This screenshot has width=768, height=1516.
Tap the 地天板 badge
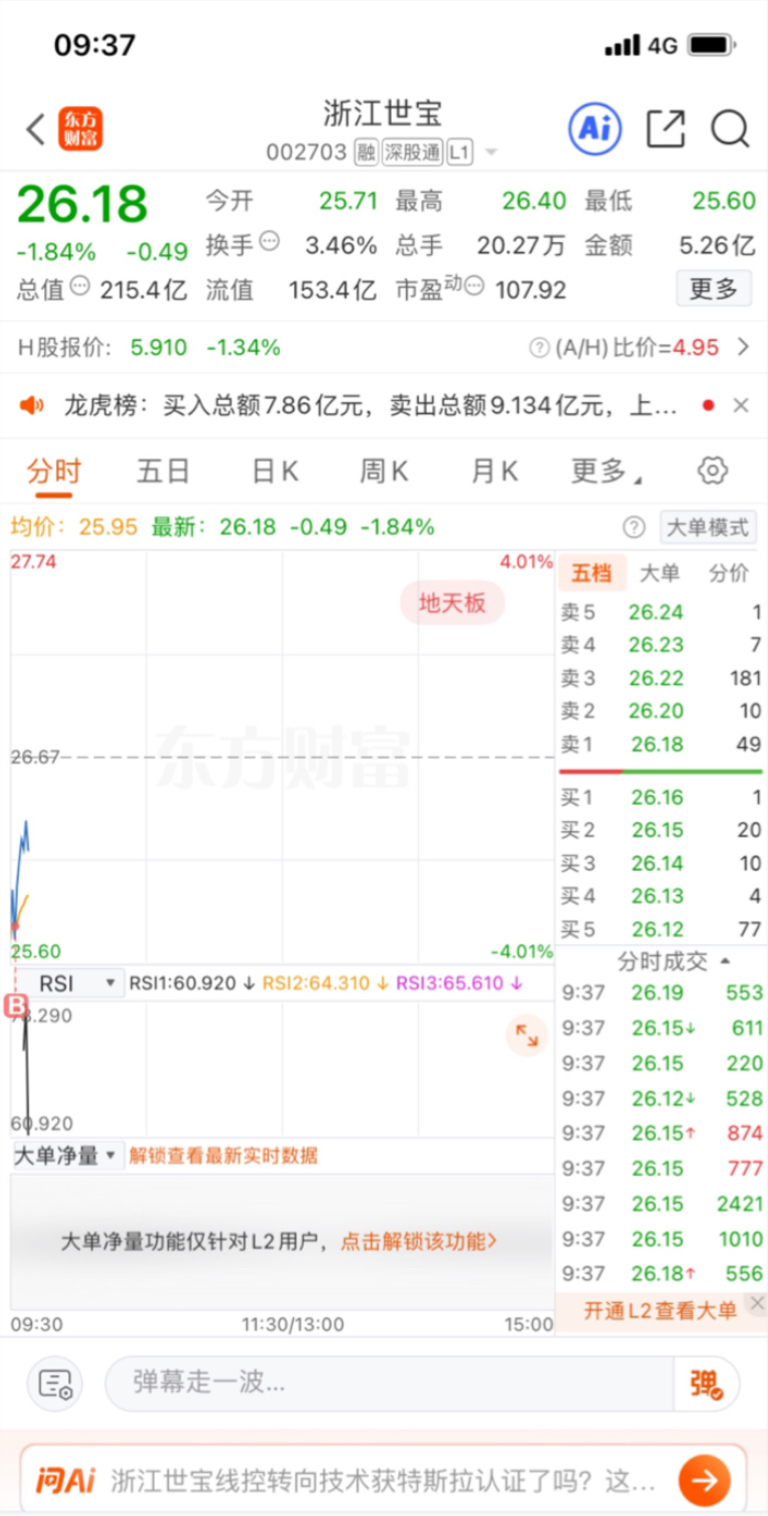(452, 603)
